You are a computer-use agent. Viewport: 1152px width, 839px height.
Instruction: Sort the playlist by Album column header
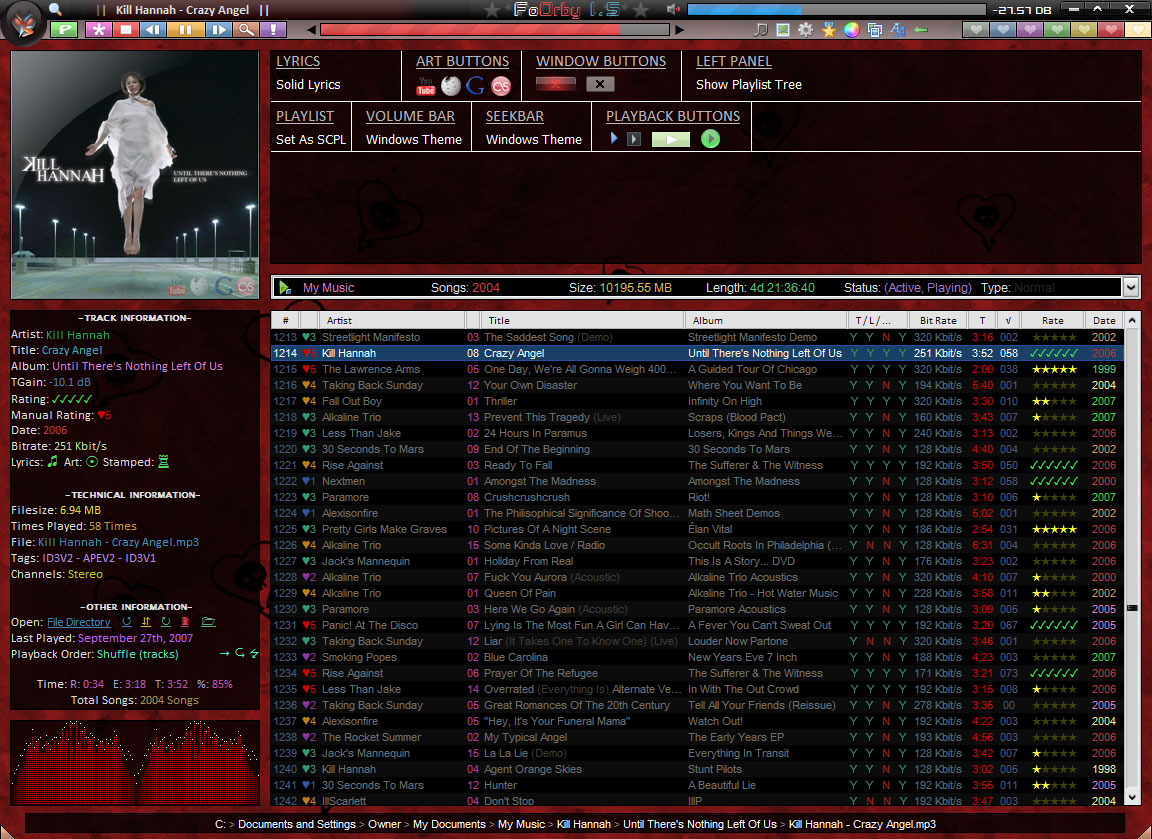(x=765, y=321)
